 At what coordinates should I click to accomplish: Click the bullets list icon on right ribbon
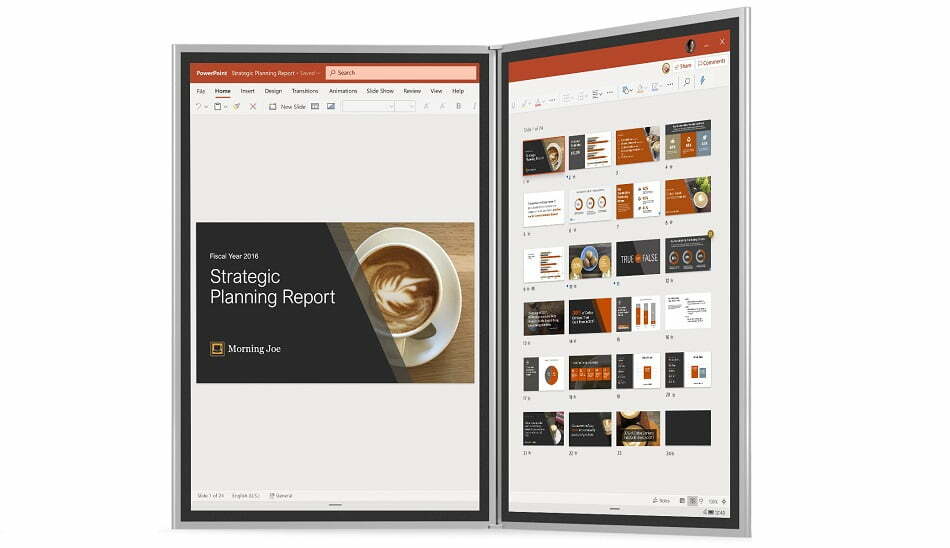tap(566, 98)
